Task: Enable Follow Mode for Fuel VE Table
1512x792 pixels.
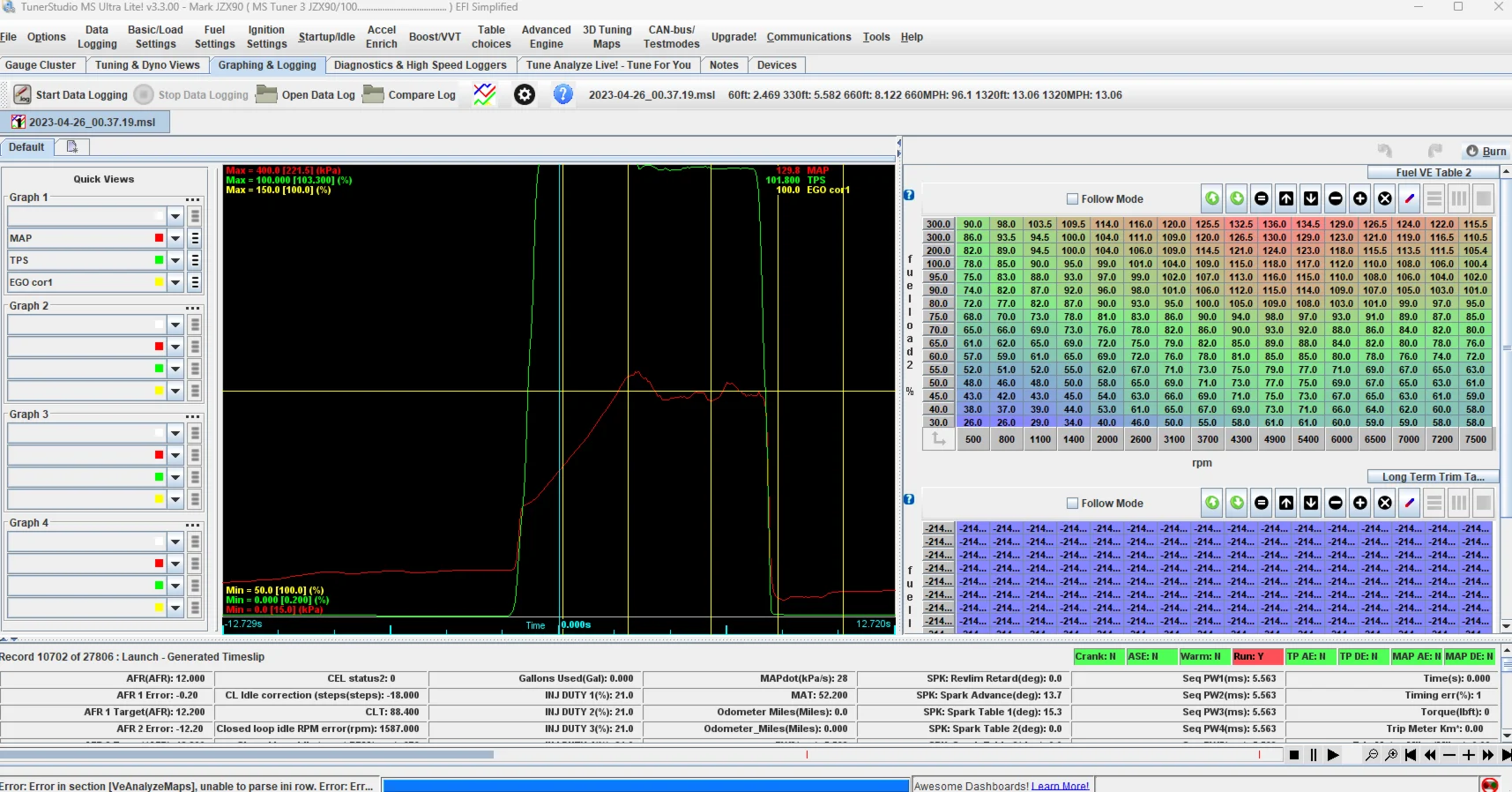Action: click(x=1073, y=199)
